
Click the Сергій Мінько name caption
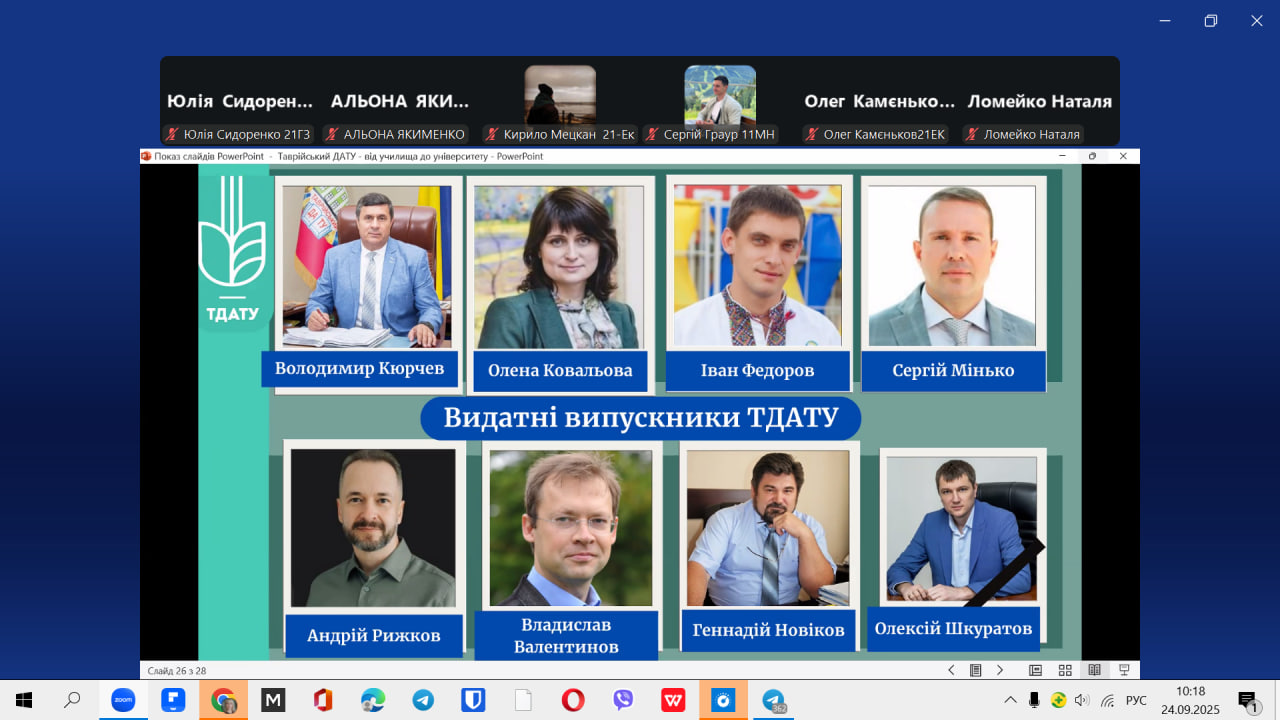(953, 370)
